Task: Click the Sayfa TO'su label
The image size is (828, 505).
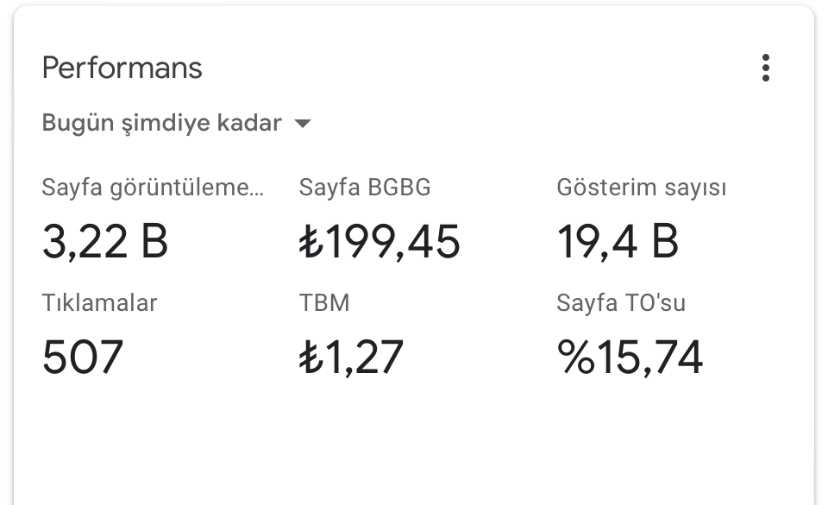Action: point(621,303)
